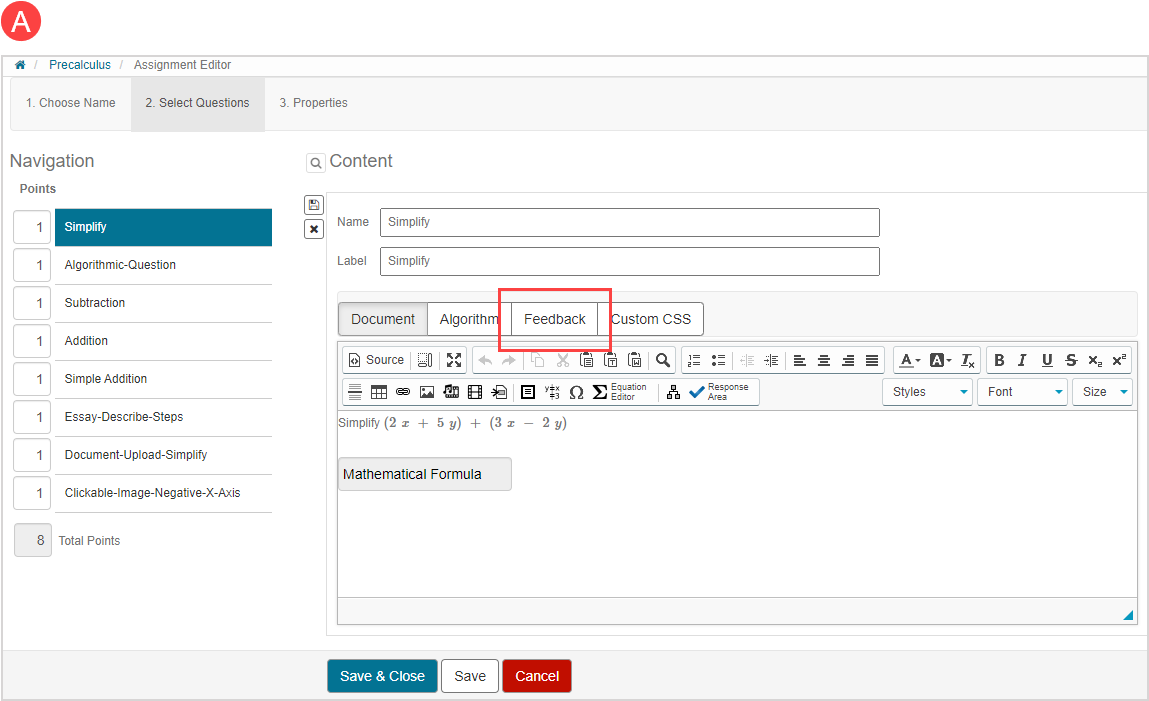Viewport: 1149px width, 701px height.
Task: Toggle Source view in editor
Action: click(x=376, y=360)
